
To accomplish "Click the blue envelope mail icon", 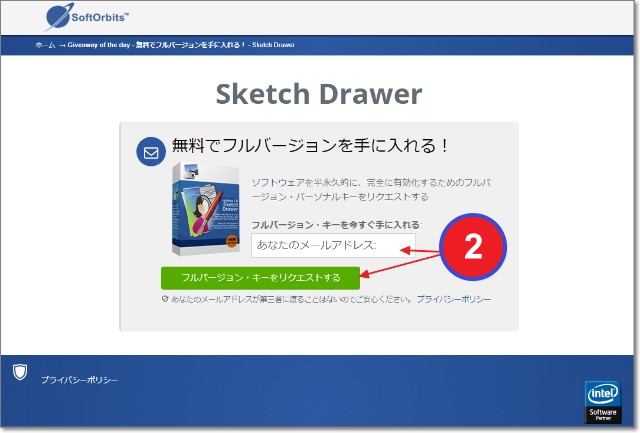I will tap(151, 152).
